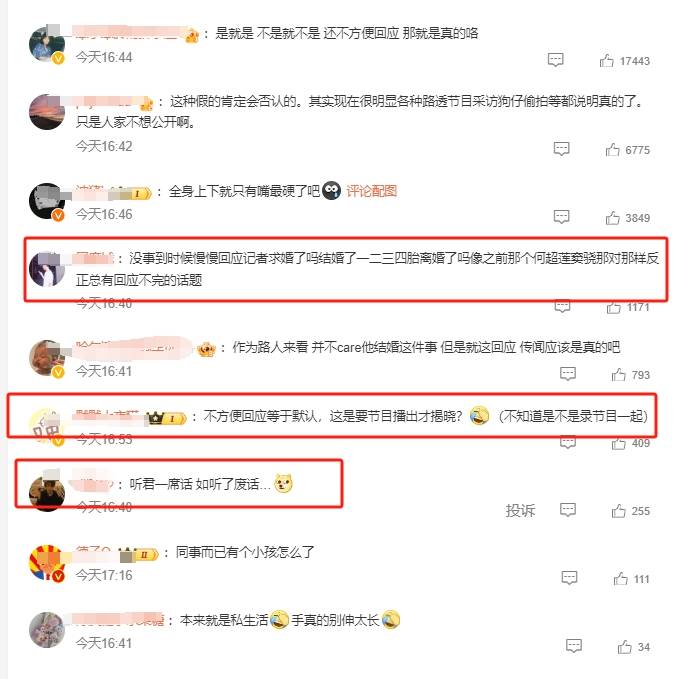Reply to the 作为路人来看 comment

[x=568, y=374]
